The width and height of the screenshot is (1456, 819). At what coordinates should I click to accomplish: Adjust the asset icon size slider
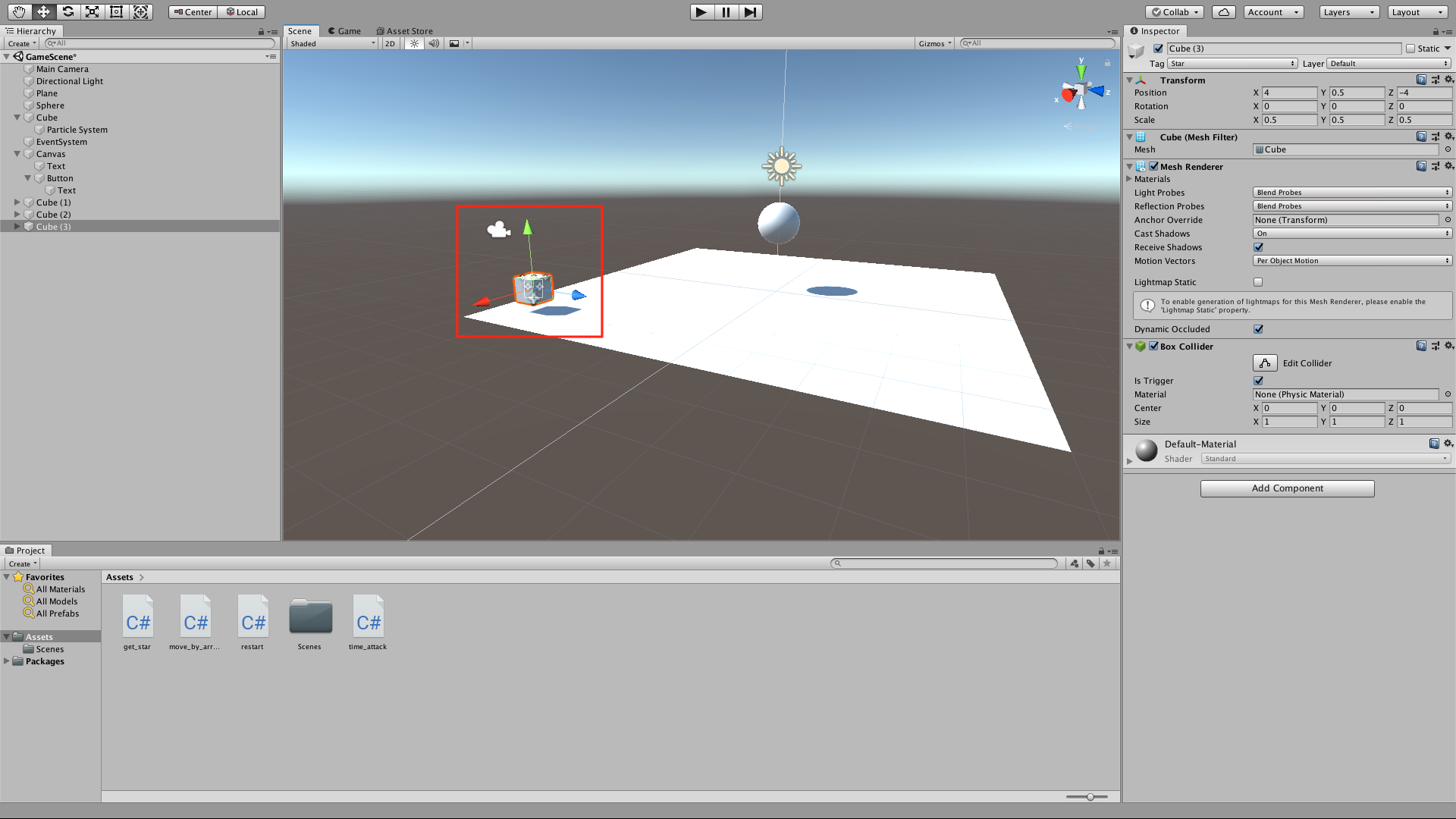(1090, 797)
